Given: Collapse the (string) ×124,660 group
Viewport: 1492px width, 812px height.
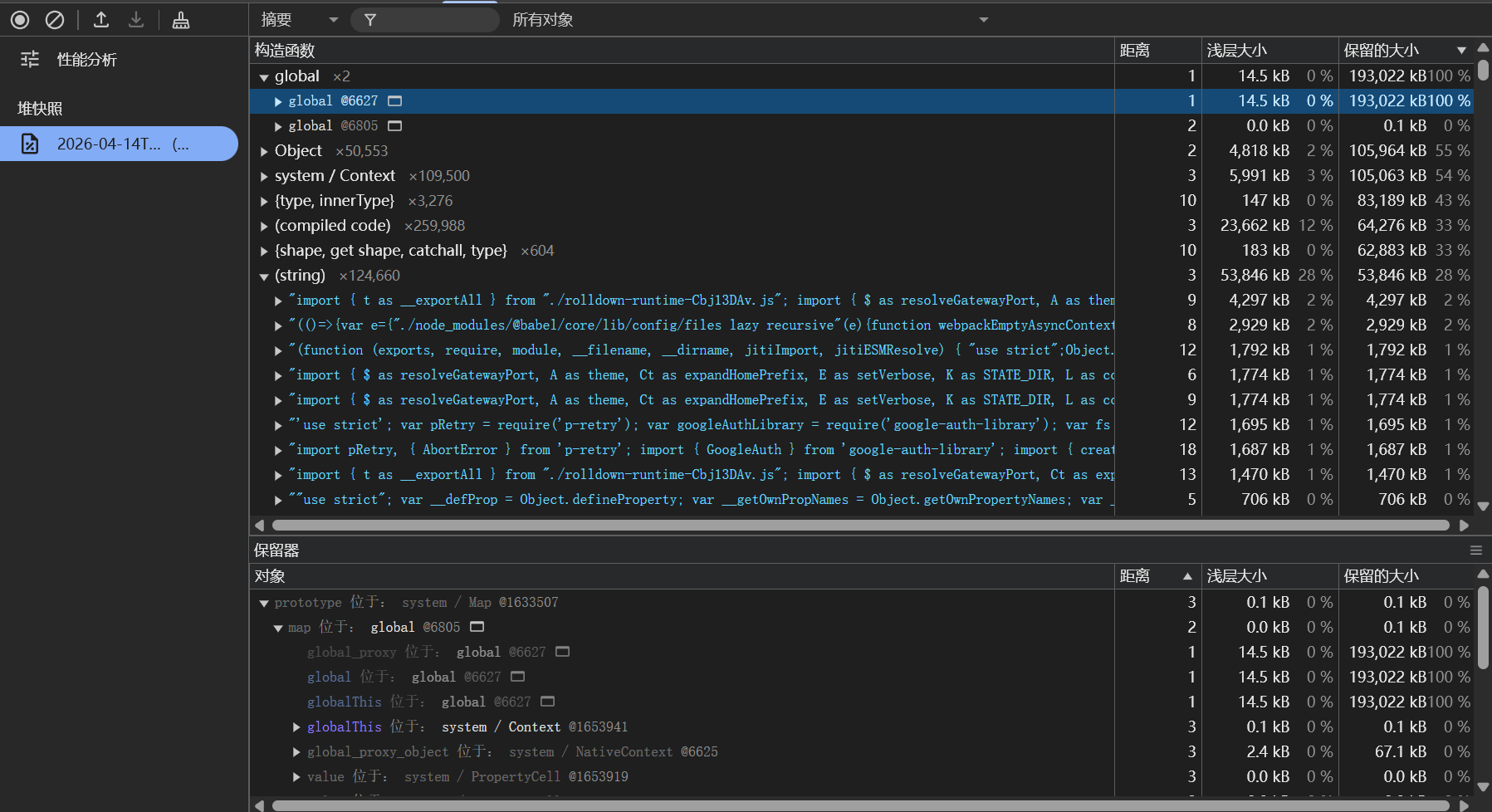Looking at the screenshot, I should (264, 276).
